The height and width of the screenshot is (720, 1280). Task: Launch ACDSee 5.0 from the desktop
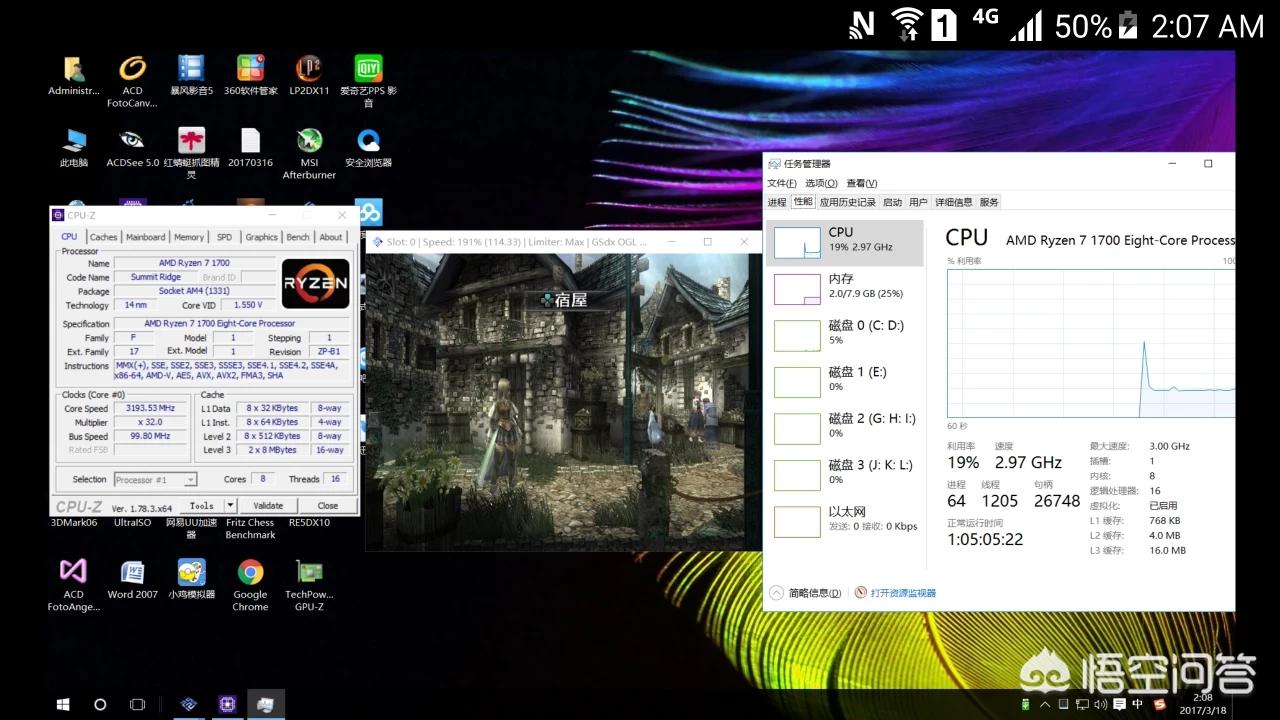(132, 141)
